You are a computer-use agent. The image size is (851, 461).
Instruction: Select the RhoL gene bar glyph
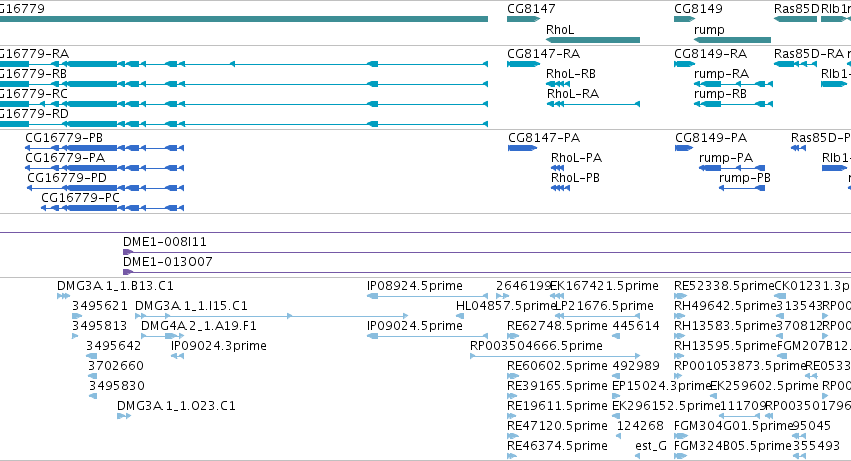[x=593, y=40]
